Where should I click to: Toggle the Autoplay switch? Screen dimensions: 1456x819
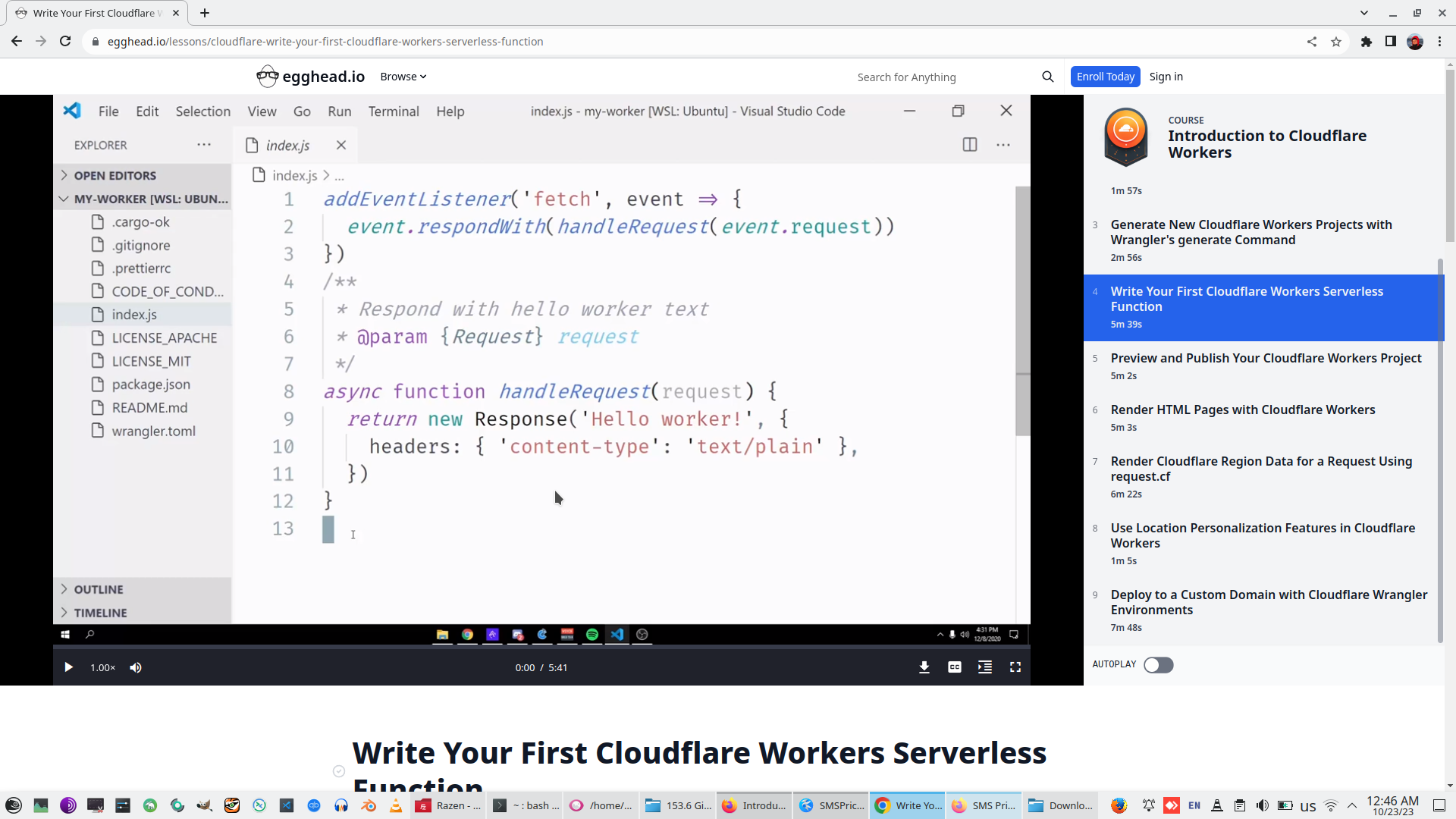click(x=1158, y=665)
